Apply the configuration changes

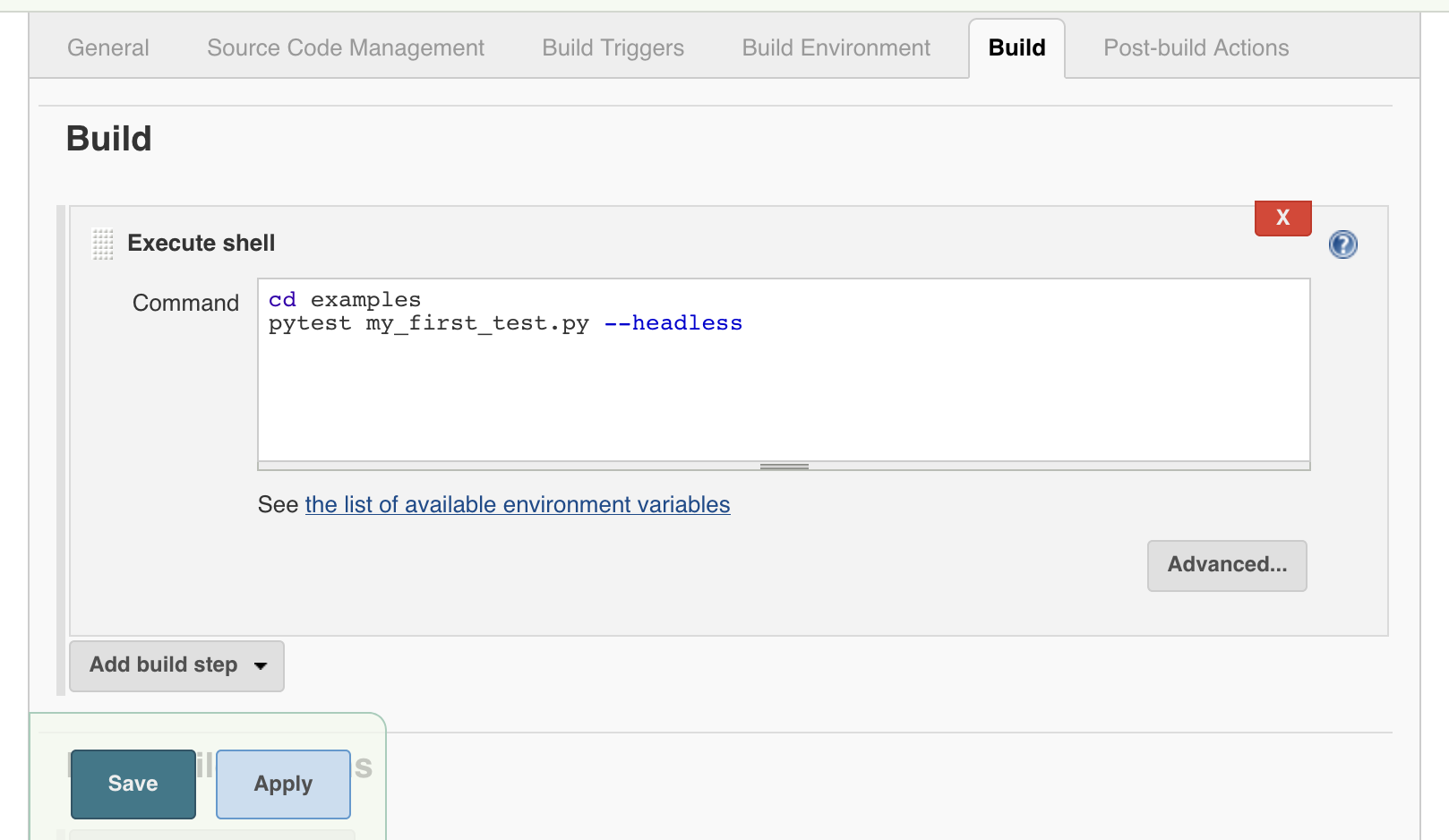283,784
